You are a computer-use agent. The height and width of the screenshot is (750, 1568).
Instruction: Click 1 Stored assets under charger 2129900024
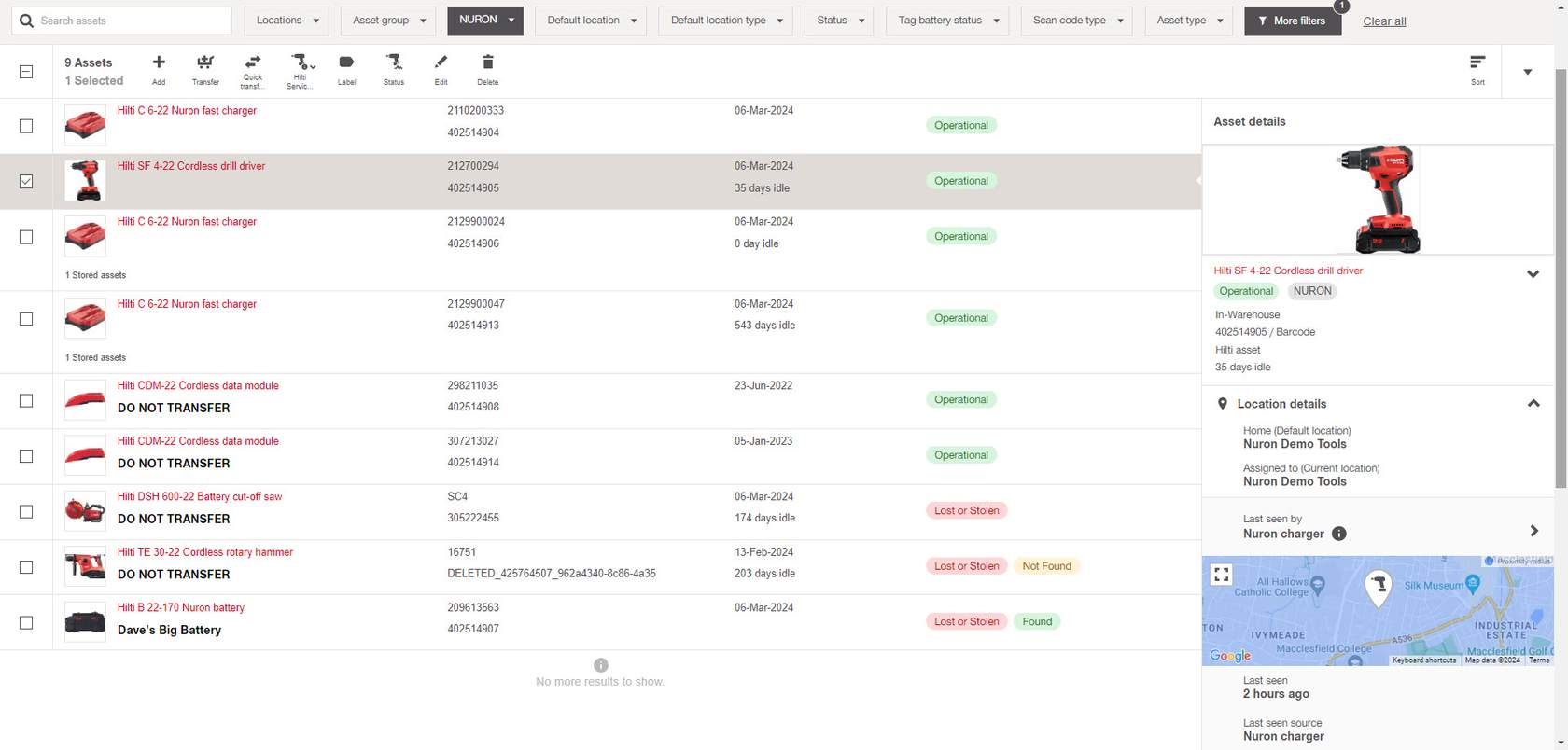[95, 275]
